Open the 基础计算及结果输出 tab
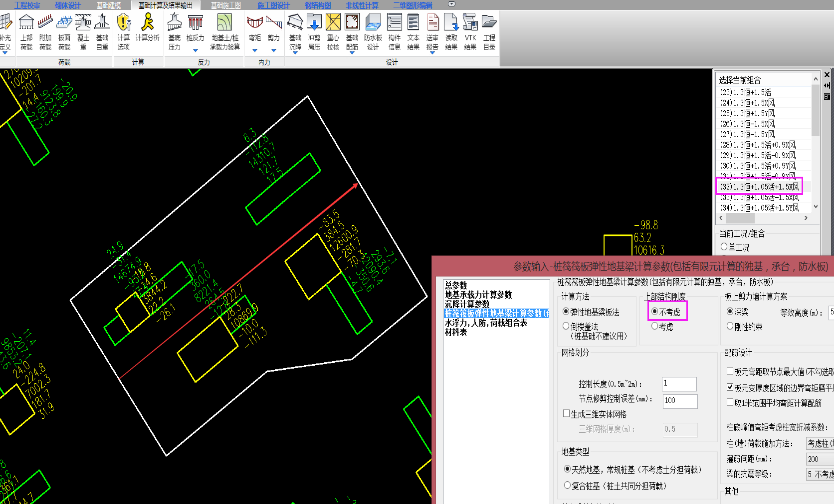Screen dimensions: 834x504 point(165,5)
